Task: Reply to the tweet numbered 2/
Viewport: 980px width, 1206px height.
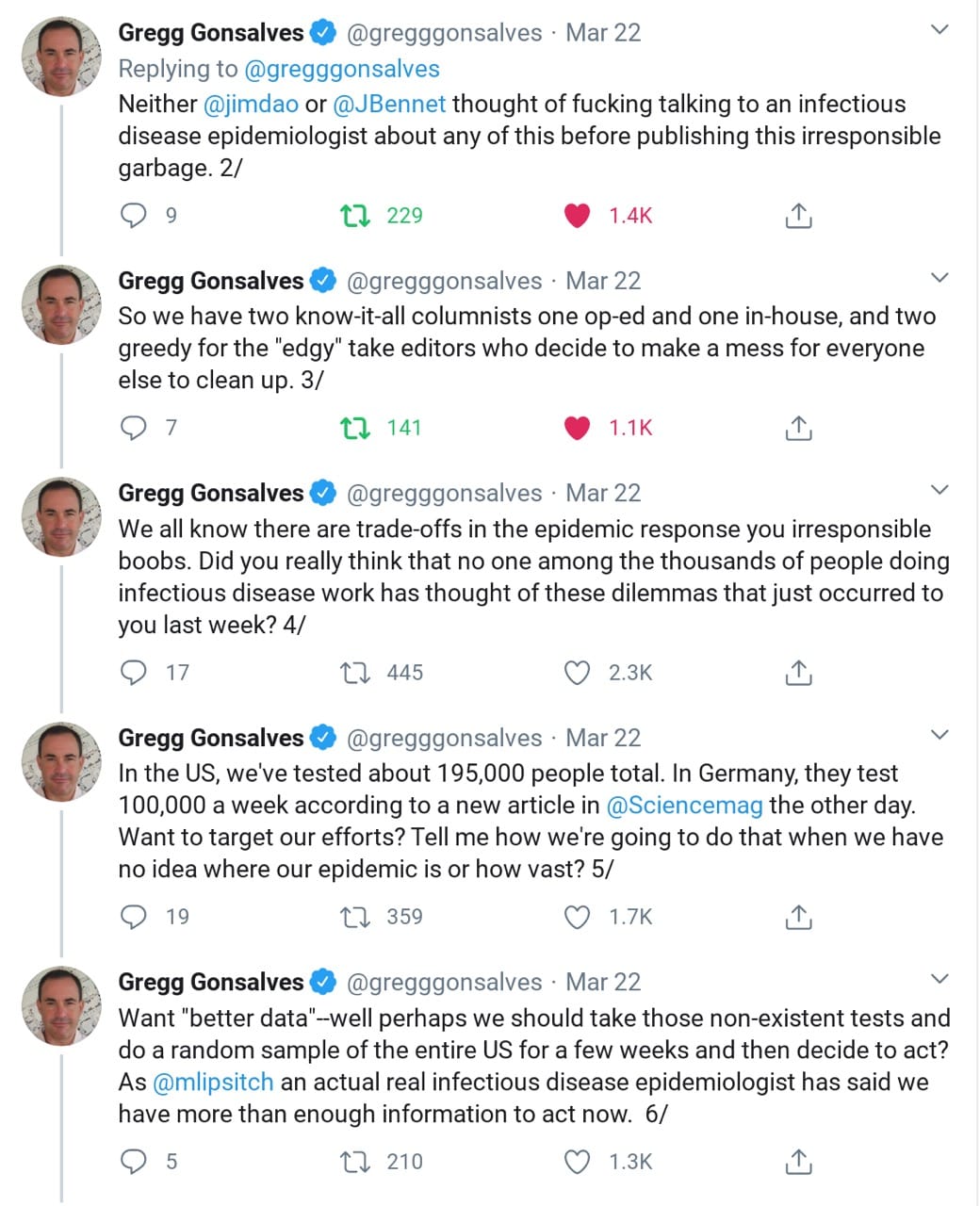Action: (134, 216)
